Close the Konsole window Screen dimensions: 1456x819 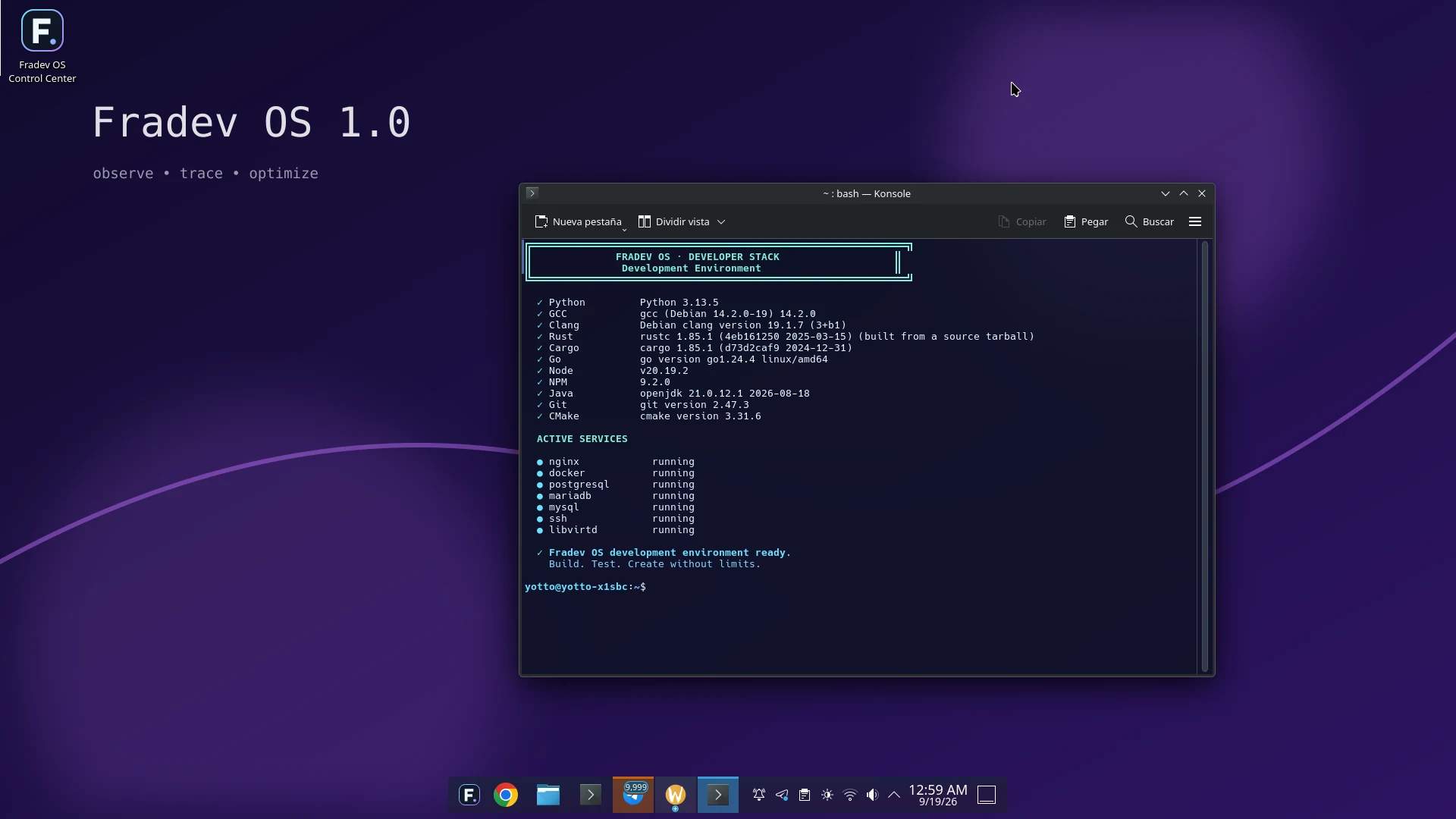coord(1202,193)
